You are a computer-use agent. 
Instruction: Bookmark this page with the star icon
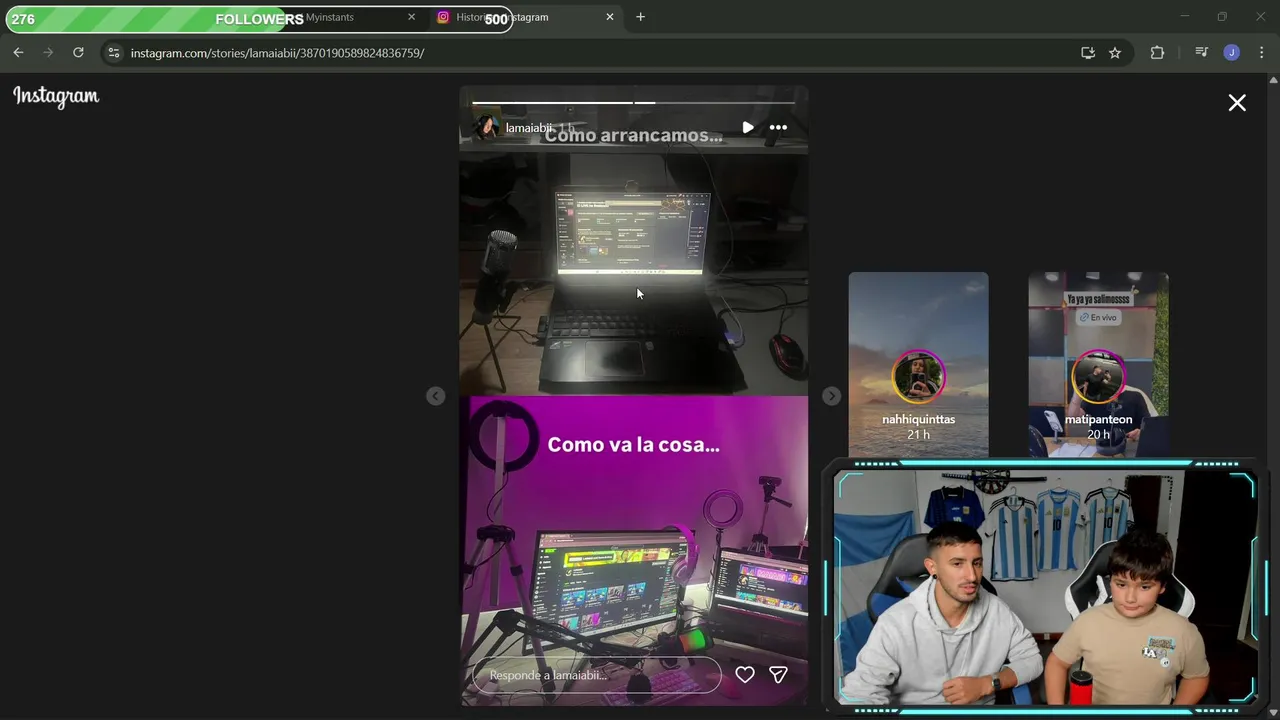(1115, 52)
